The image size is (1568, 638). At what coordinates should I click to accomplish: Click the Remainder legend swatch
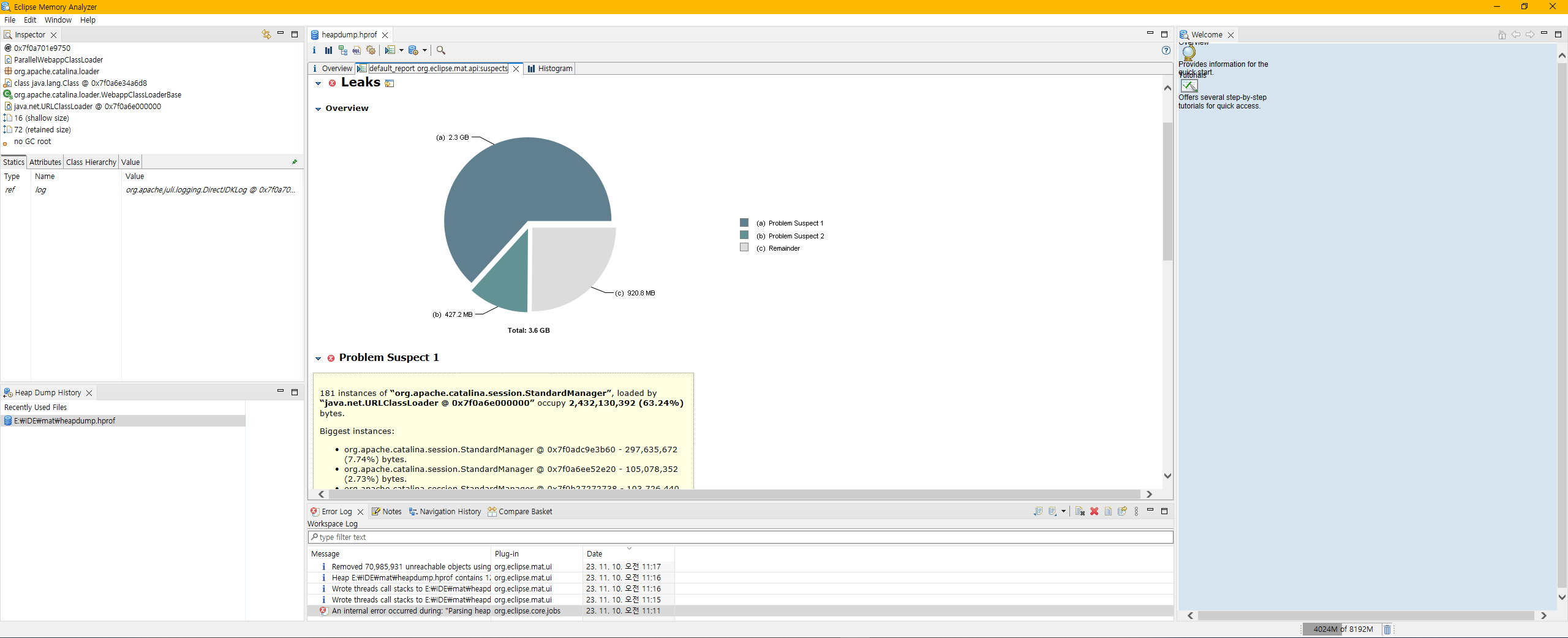point(744,247)
